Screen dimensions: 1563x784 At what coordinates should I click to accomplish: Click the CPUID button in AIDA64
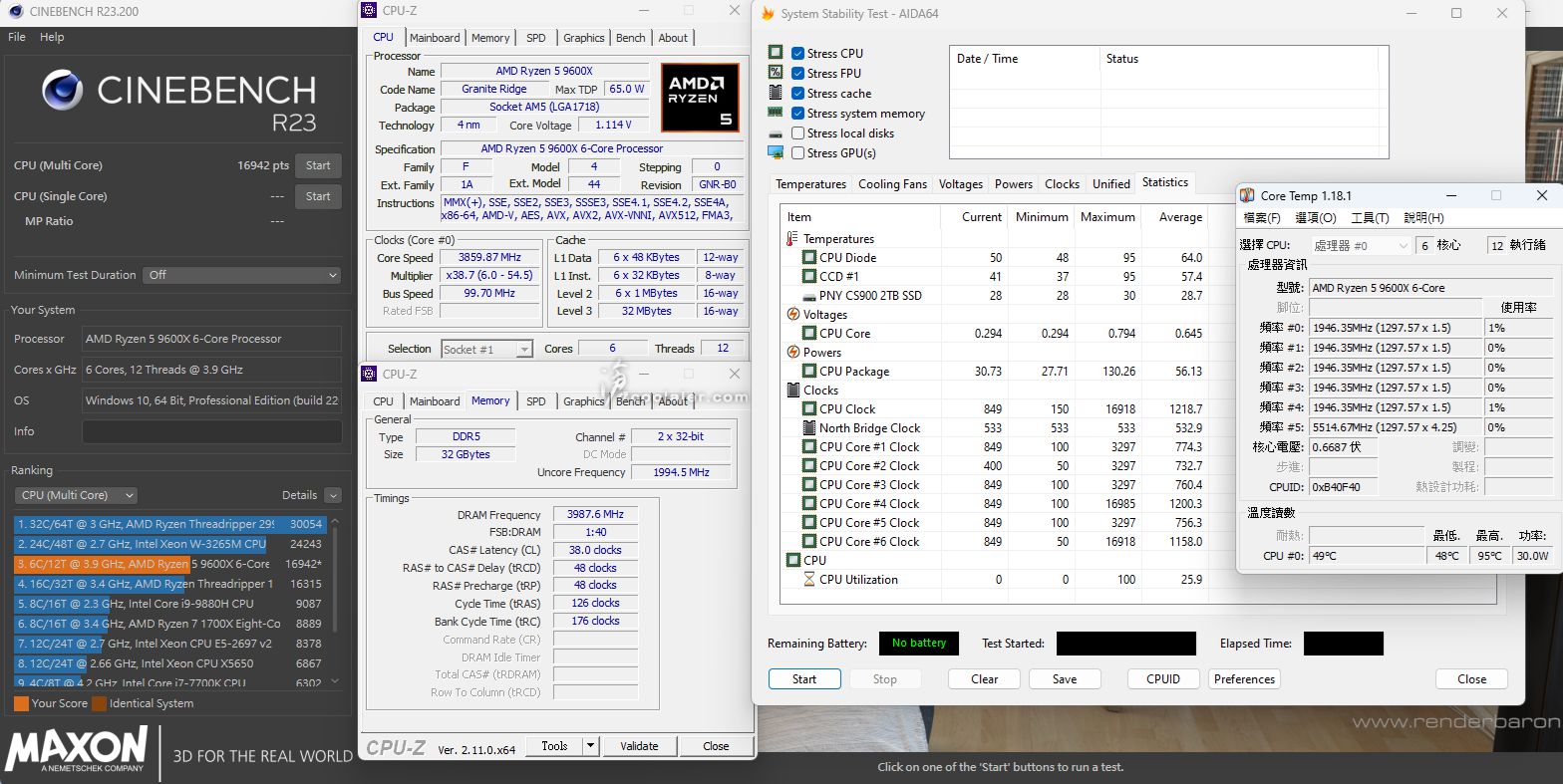pos(1163,679)
